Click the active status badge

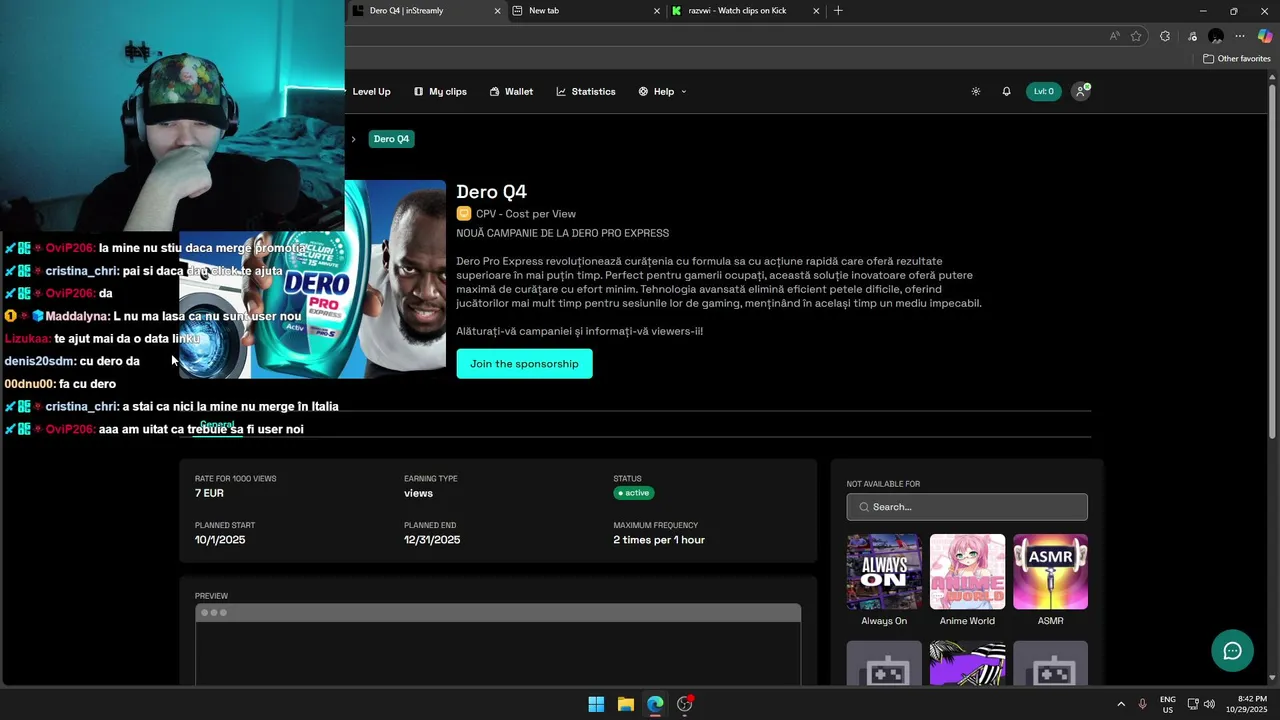[x=634, y=493]
